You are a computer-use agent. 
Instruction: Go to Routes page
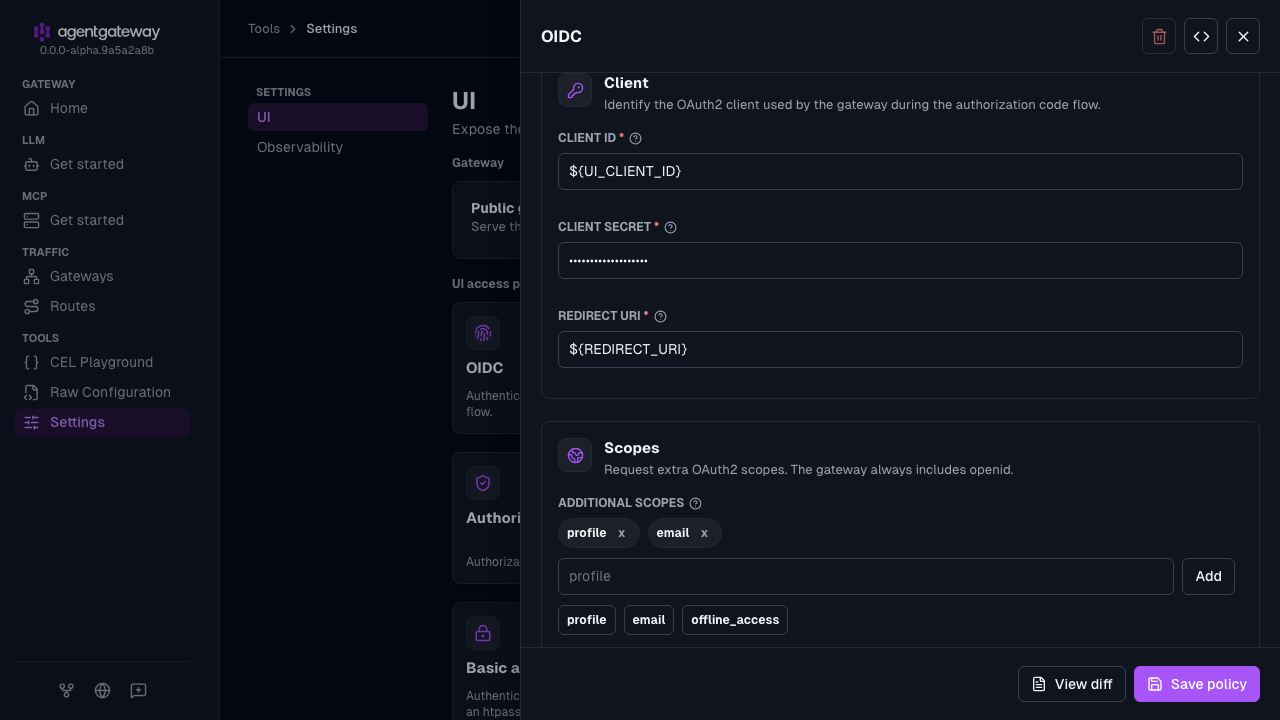[102, 306]
